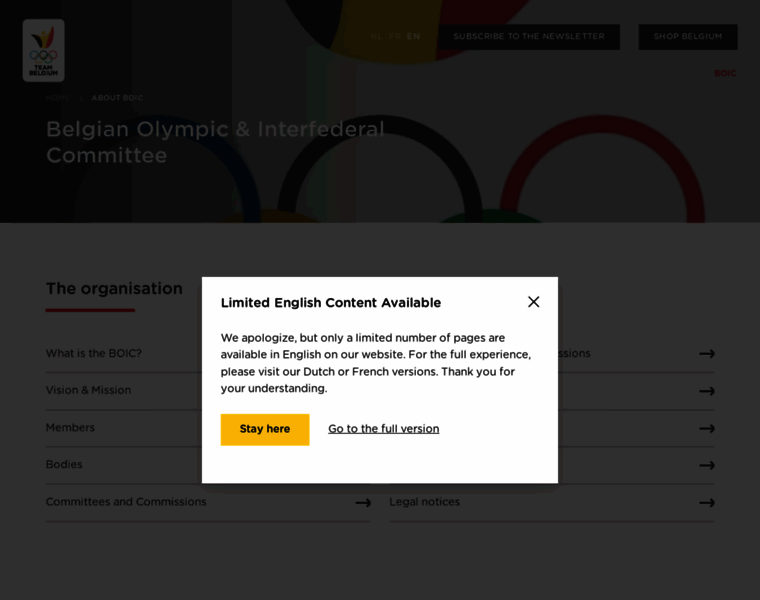The image size is (760, 600).
Task: Click the Limited English Content Available title
Action: click(x=331, y=302)
